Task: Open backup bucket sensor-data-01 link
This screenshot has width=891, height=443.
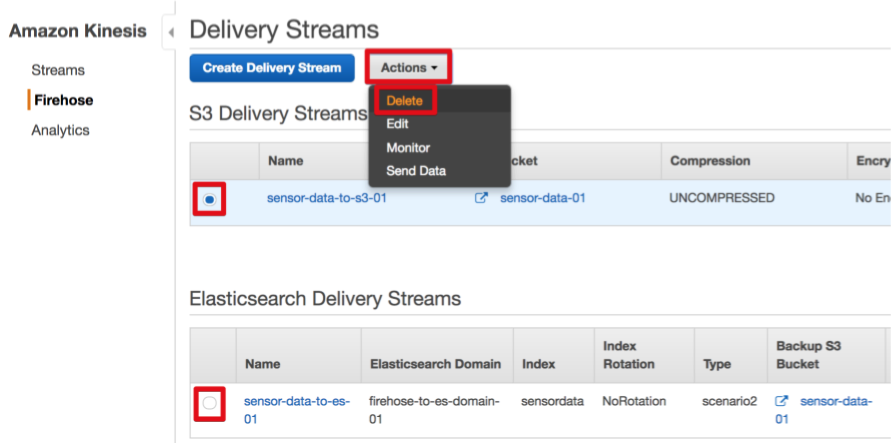Action: click(x=824, y=410)
